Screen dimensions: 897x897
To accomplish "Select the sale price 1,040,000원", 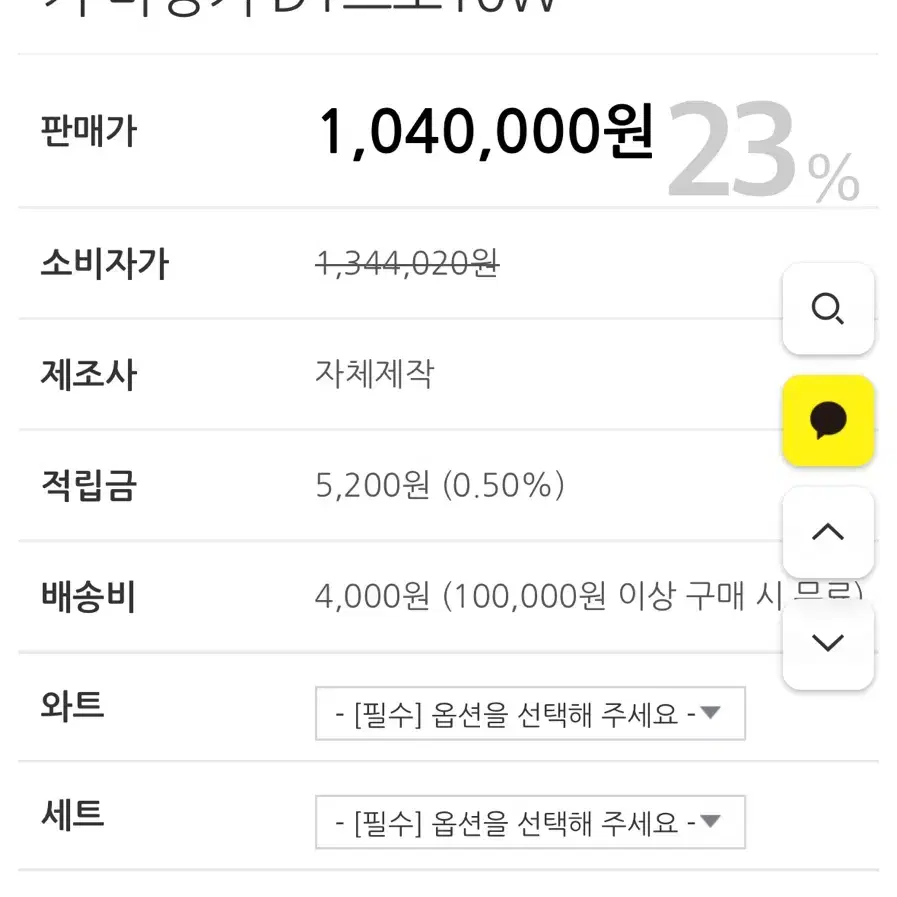I will coord(486,132).
